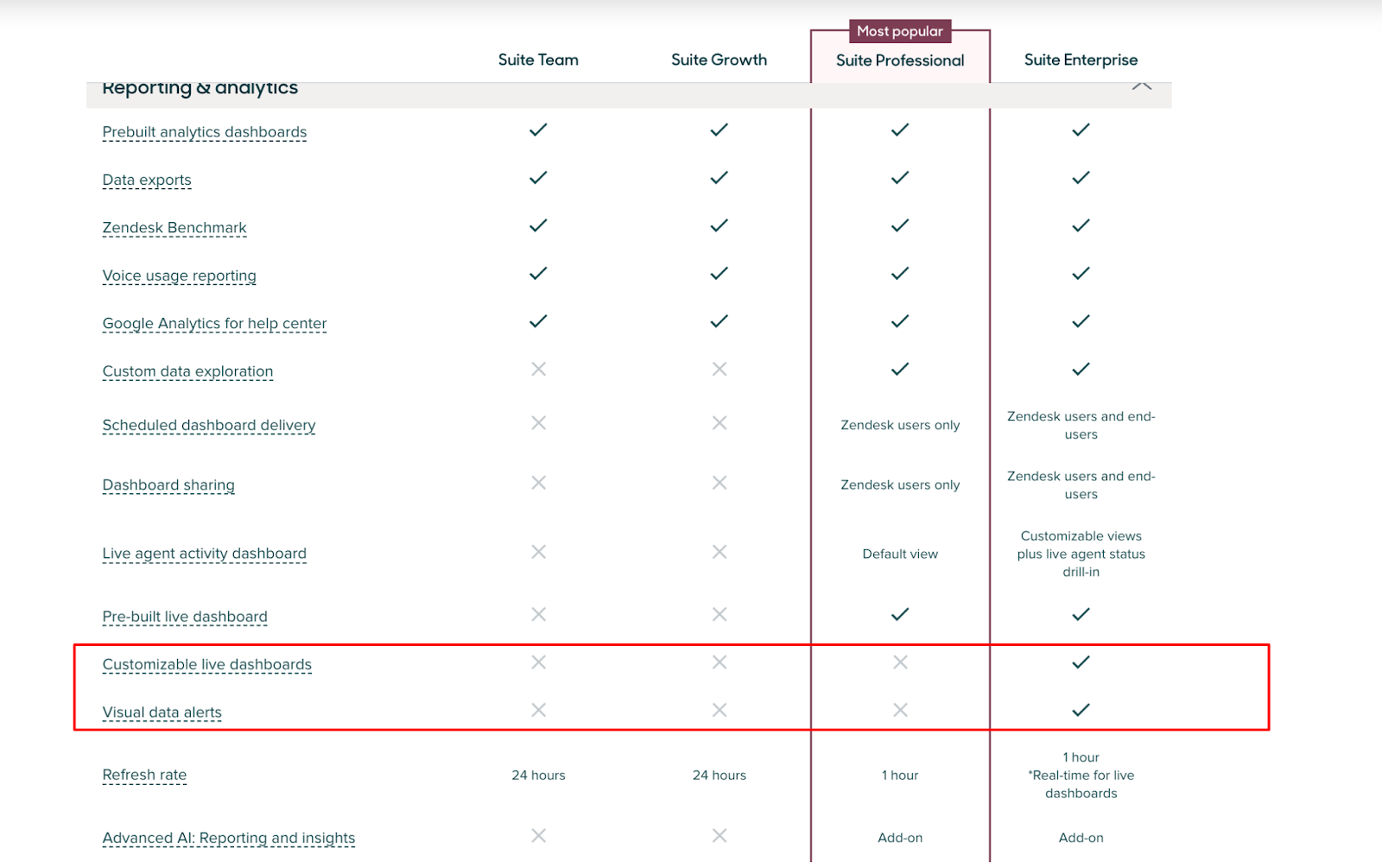Click the Voice usage reporting checkmark under Suite Team
Viewport: 1382px width, 868px height.
coord(537,273)
